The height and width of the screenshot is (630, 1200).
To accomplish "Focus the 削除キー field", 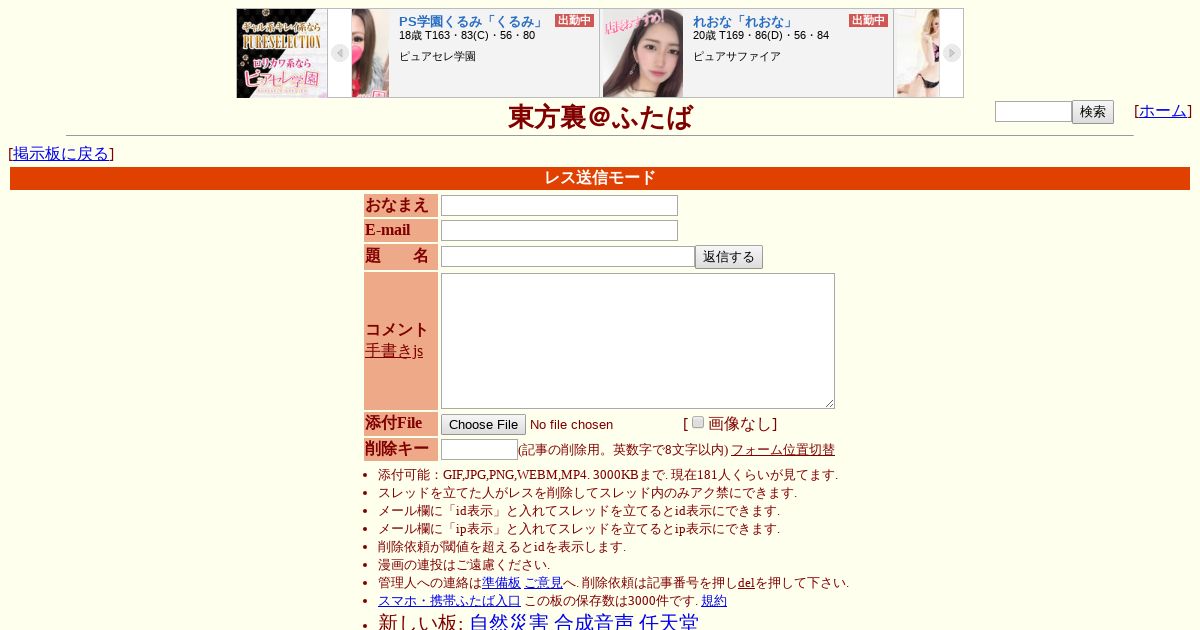I will pyautogui.click(x=479, y=449).
